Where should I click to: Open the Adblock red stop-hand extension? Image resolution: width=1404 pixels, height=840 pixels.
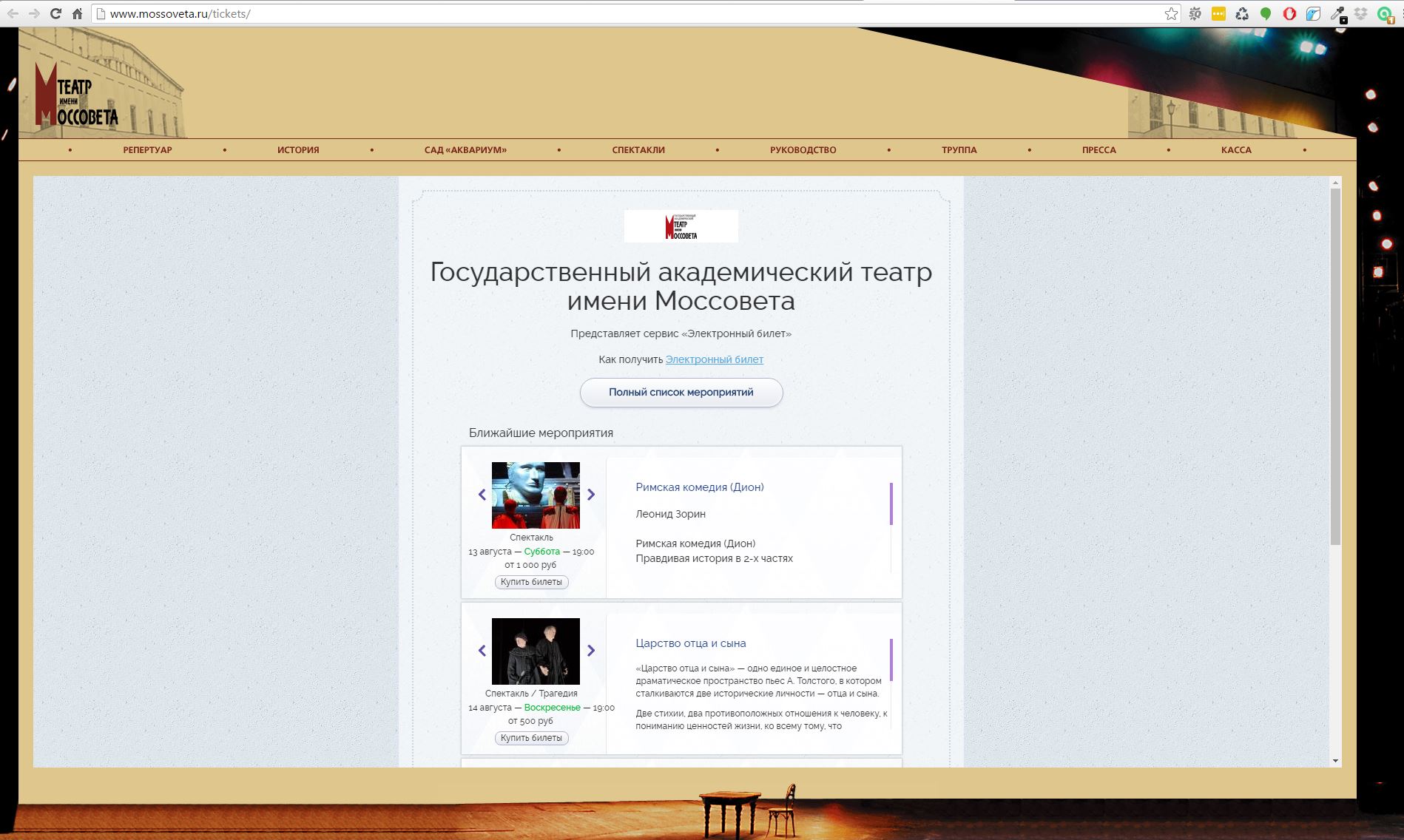pos(1289,13)
